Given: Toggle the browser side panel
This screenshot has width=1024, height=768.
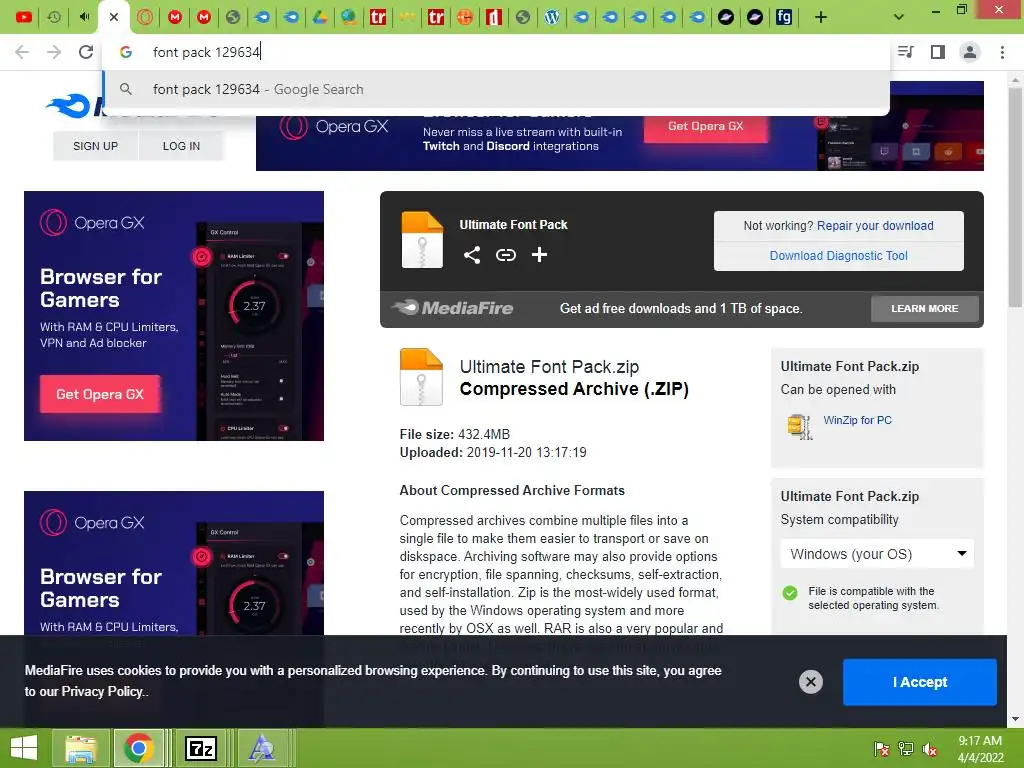Looking at the screenshot, I should point(938,52).
